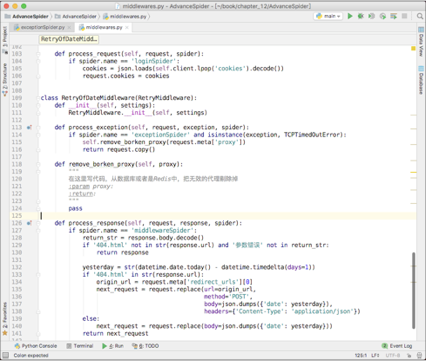Click the gray Stop button in the toolbar
The image size is (426, 361).
coord(405,16)
